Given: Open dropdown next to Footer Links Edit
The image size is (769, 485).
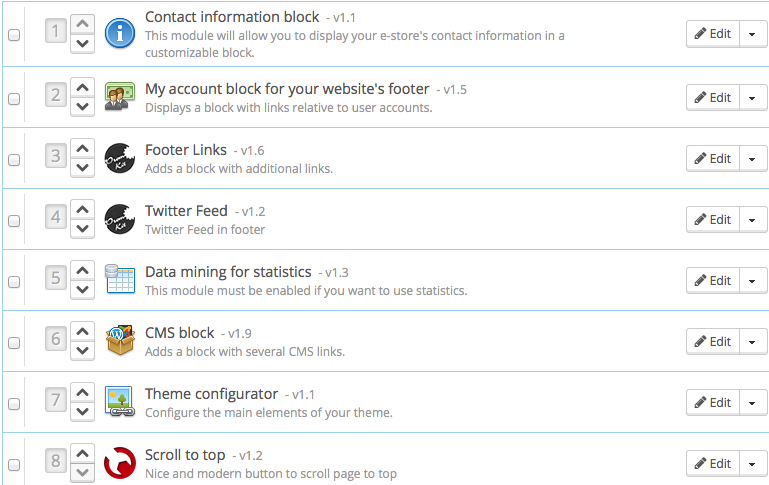Looking at the screenshot, I should click(752, 158).
